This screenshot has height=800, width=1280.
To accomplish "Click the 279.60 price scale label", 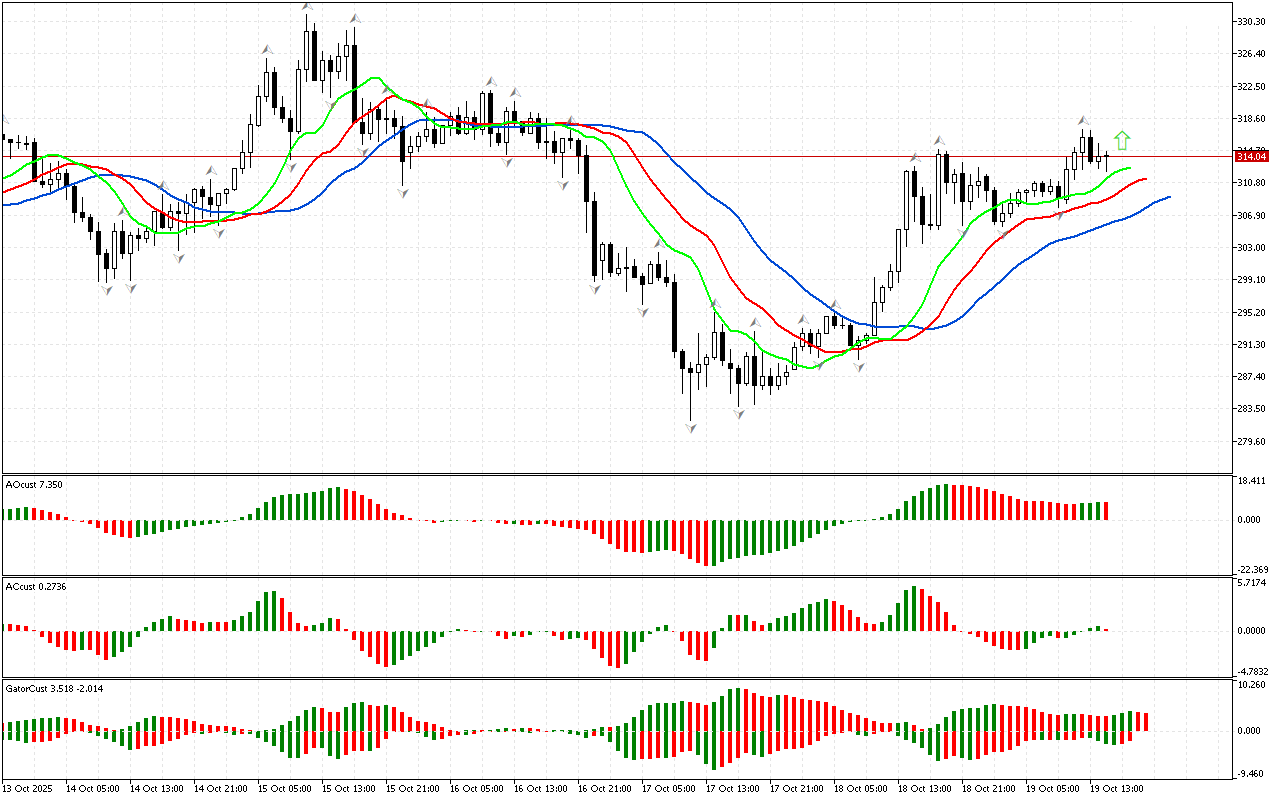I will coord(1252,441).
